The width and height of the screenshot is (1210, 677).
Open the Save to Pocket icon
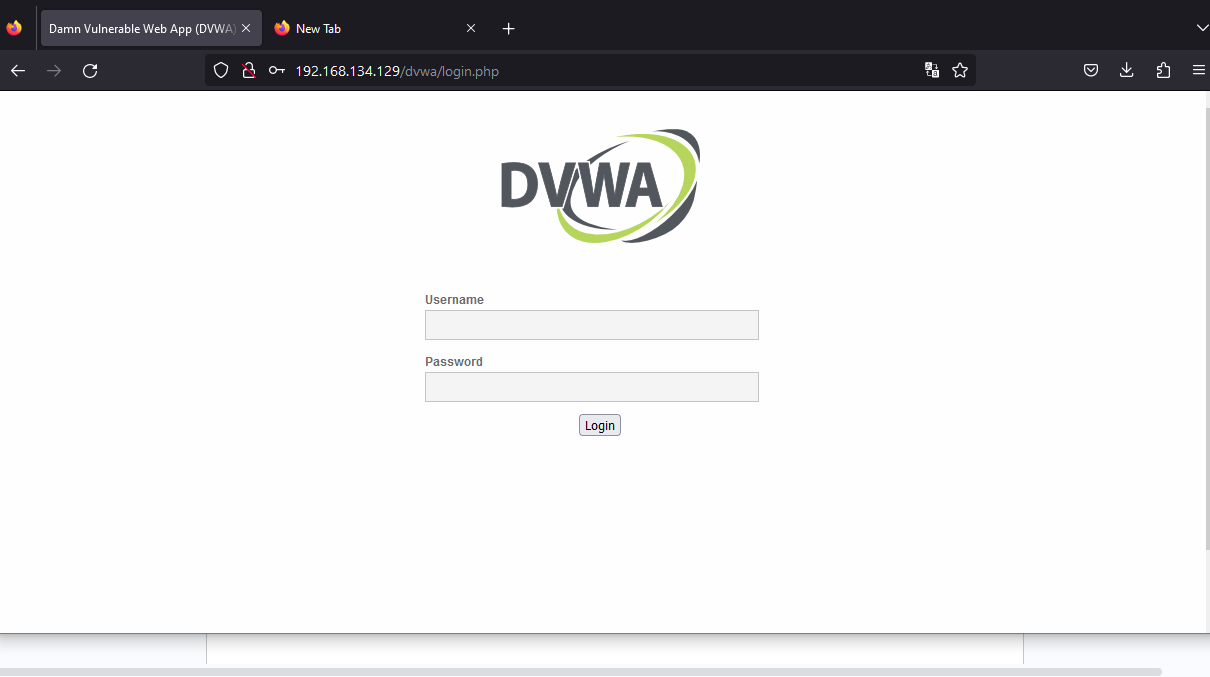click(x=1092, y=70)
